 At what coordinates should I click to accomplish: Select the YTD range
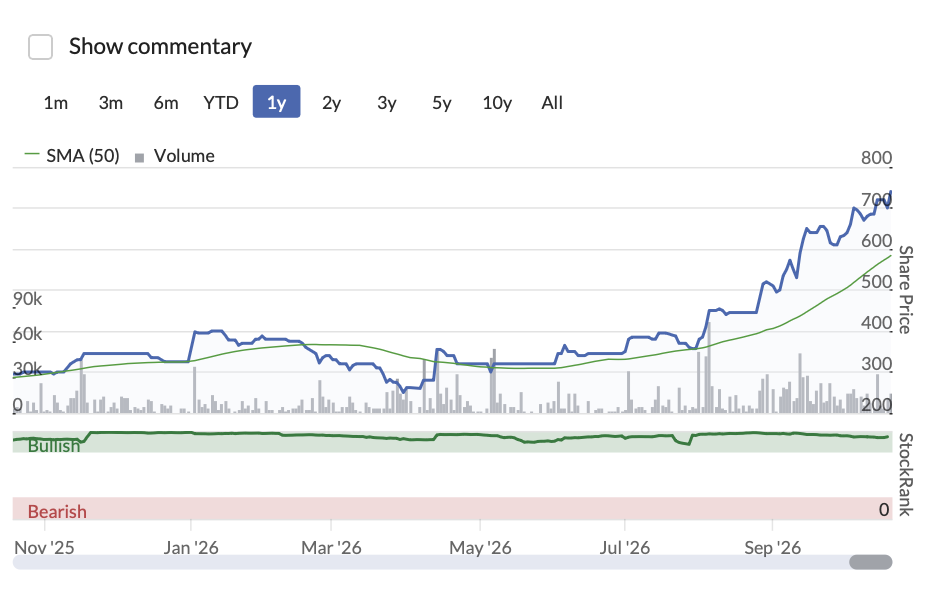221,102
